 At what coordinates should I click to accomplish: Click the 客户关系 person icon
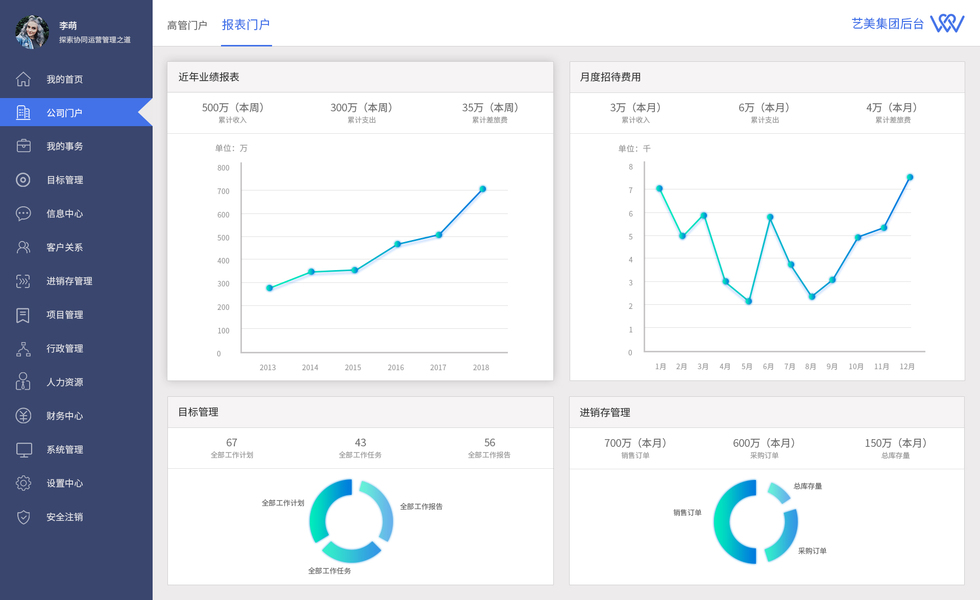point(23,248)
